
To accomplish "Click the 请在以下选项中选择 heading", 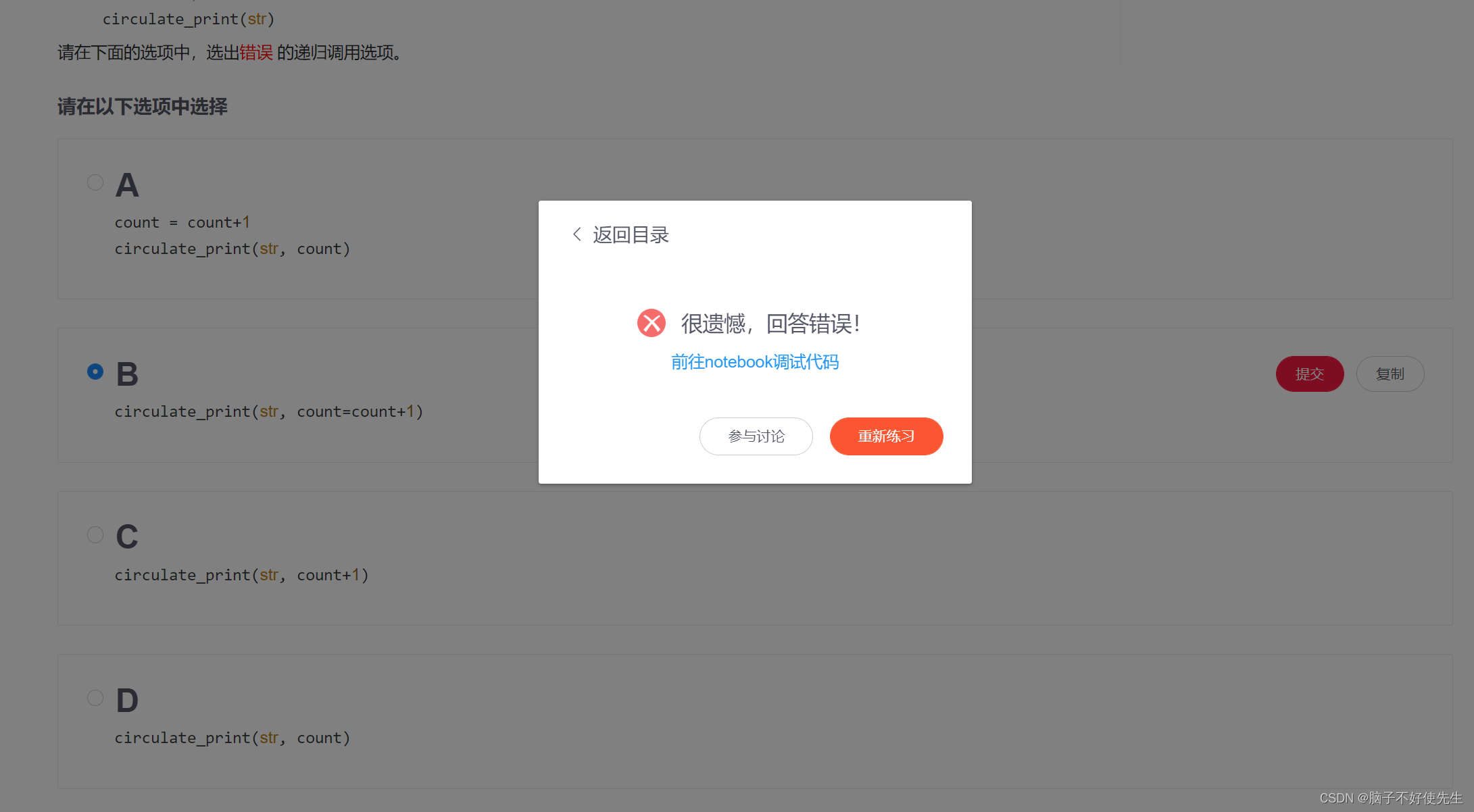I will 143,107.
